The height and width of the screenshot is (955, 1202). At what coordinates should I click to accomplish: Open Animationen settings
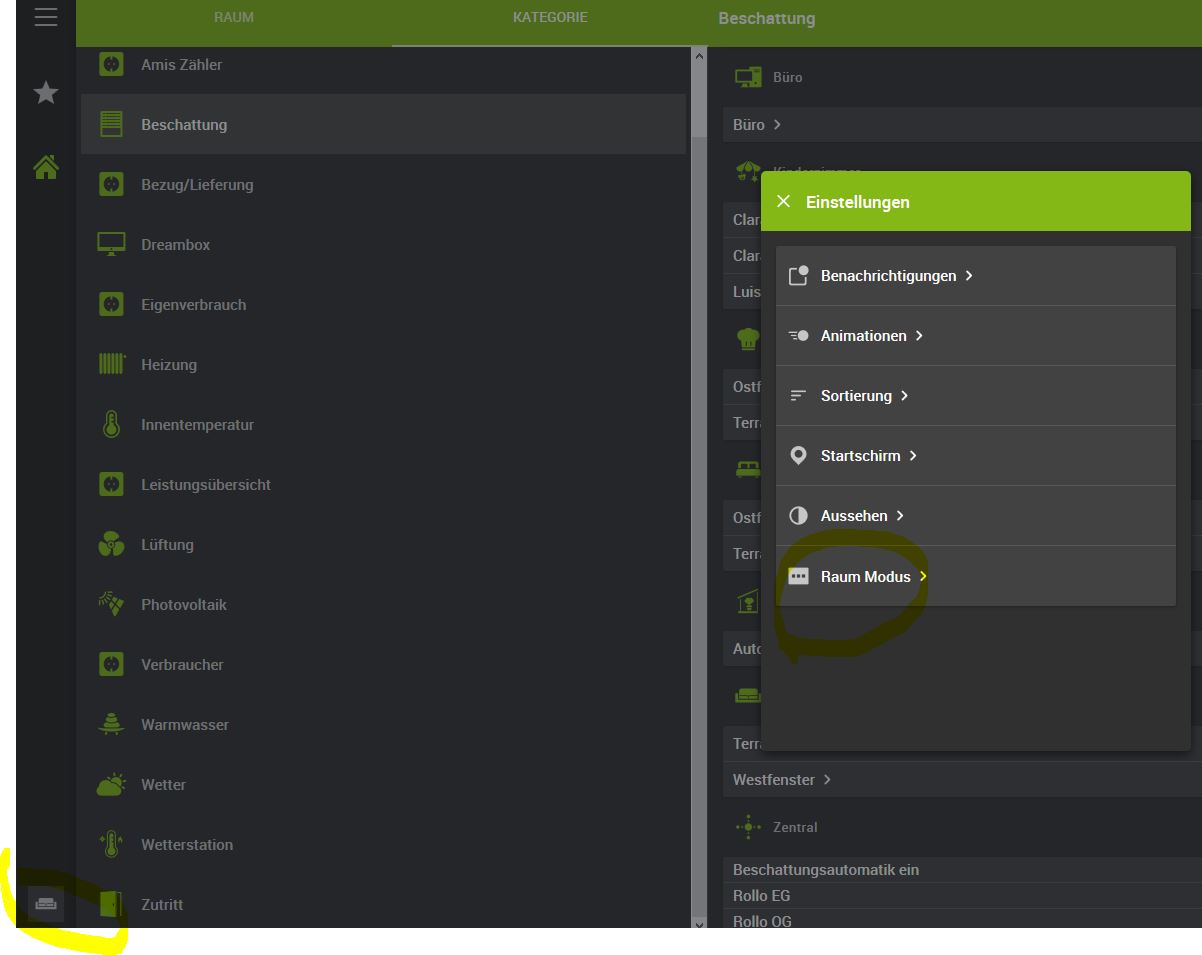pyautogui.click(x=976, y=336)
